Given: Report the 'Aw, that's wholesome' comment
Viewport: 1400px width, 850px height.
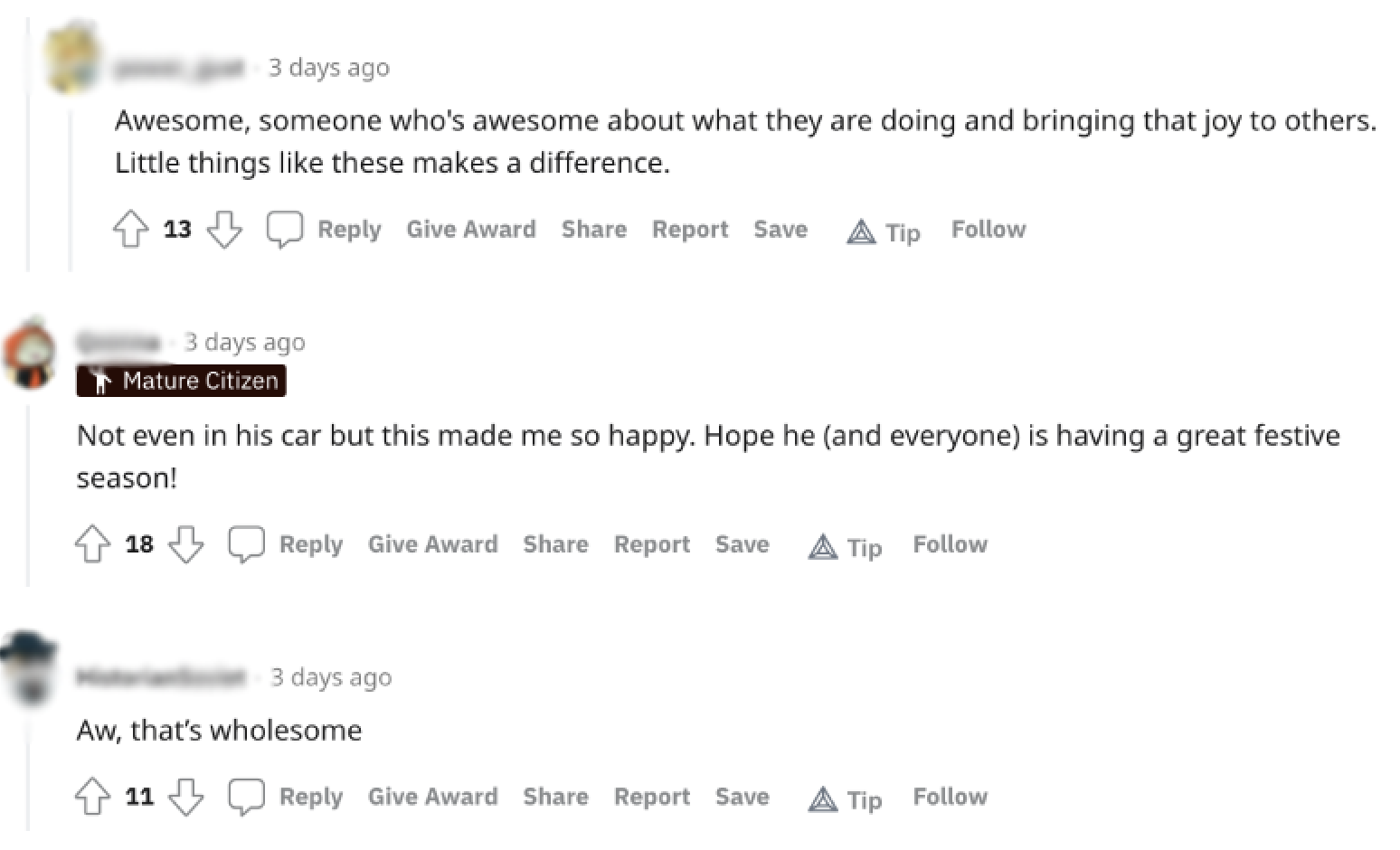Looking at the screenshot, I should (652, 797).
